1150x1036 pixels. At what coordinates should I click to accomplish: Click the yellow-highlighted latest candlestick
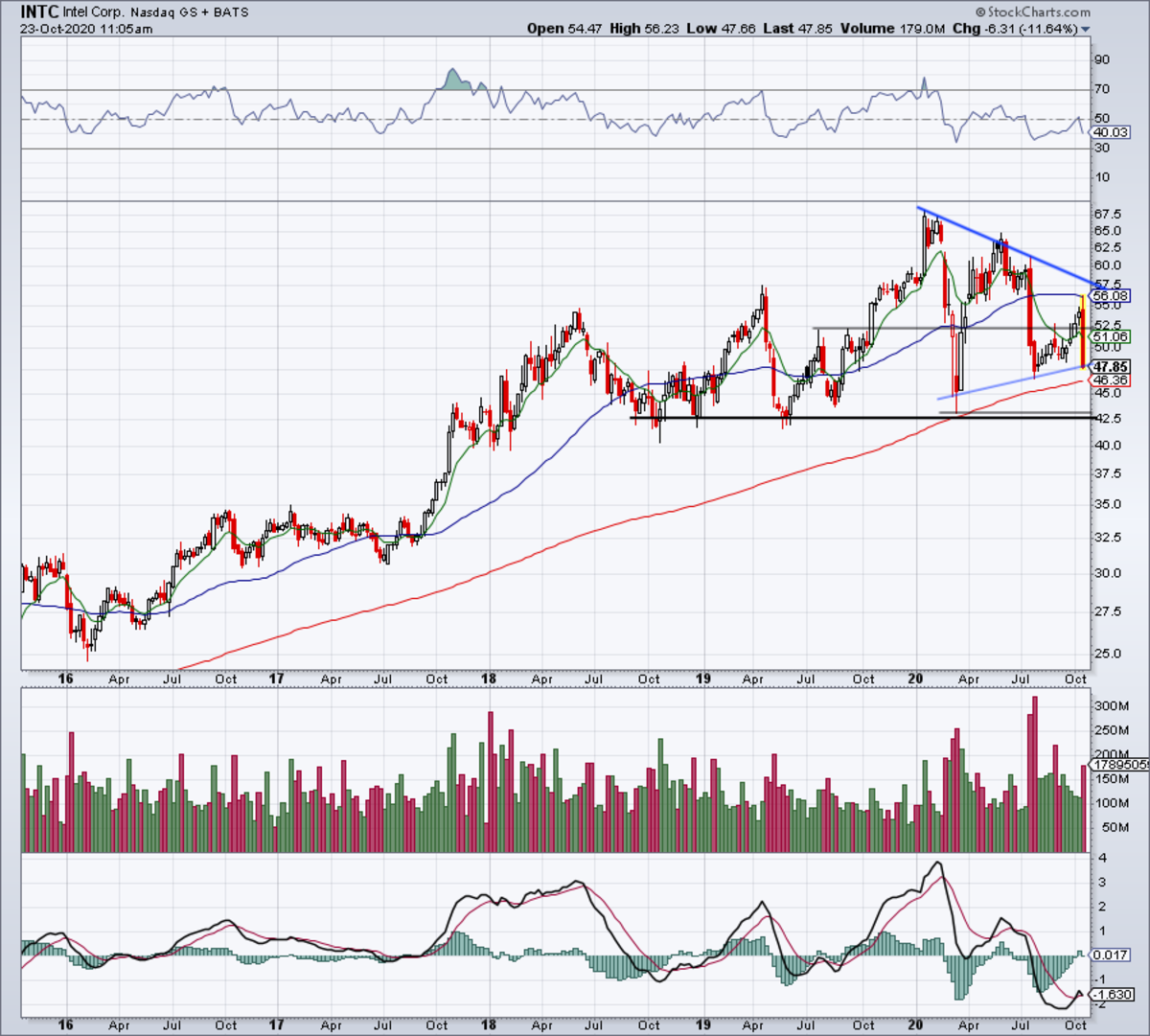click(1083, 332)
